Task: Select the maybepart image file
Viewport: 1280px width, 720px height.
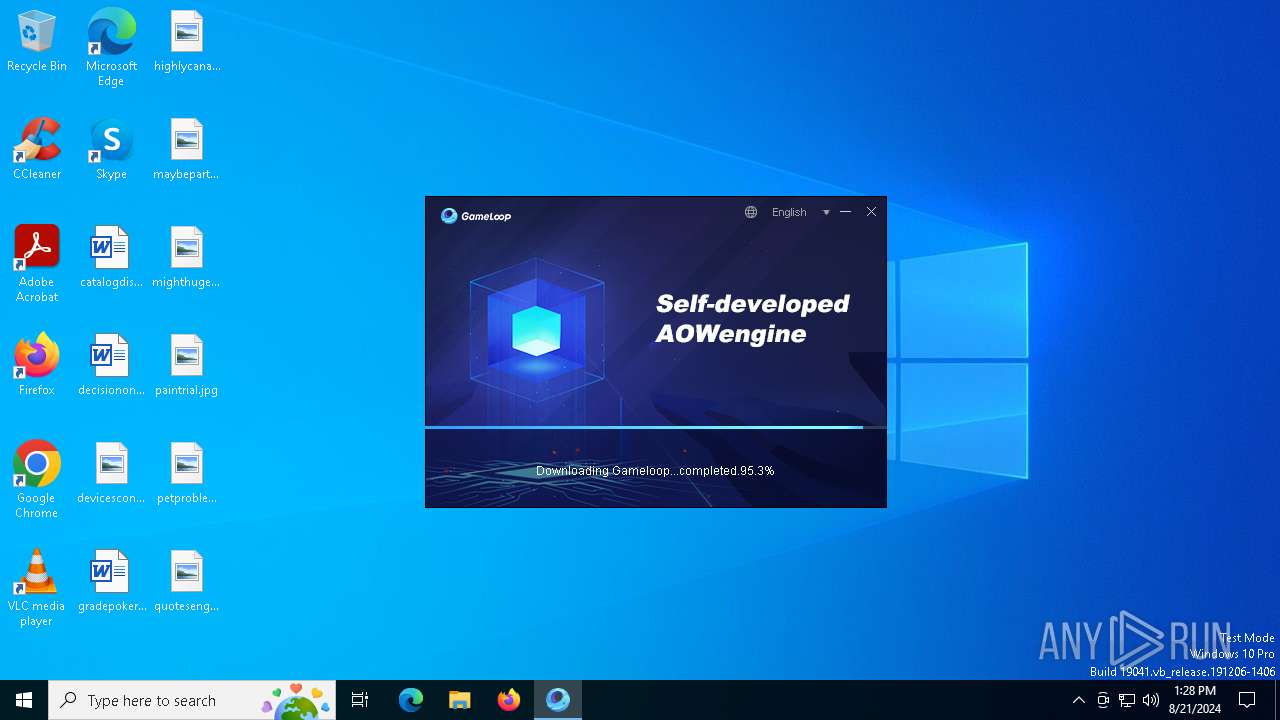Action: click(x=187, y=149)
